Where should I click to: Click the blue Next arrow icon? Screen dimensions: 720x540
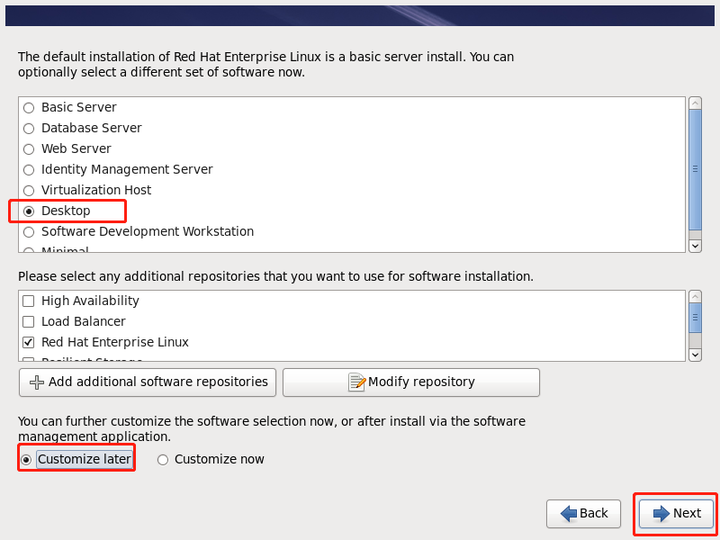pos(661,513)
